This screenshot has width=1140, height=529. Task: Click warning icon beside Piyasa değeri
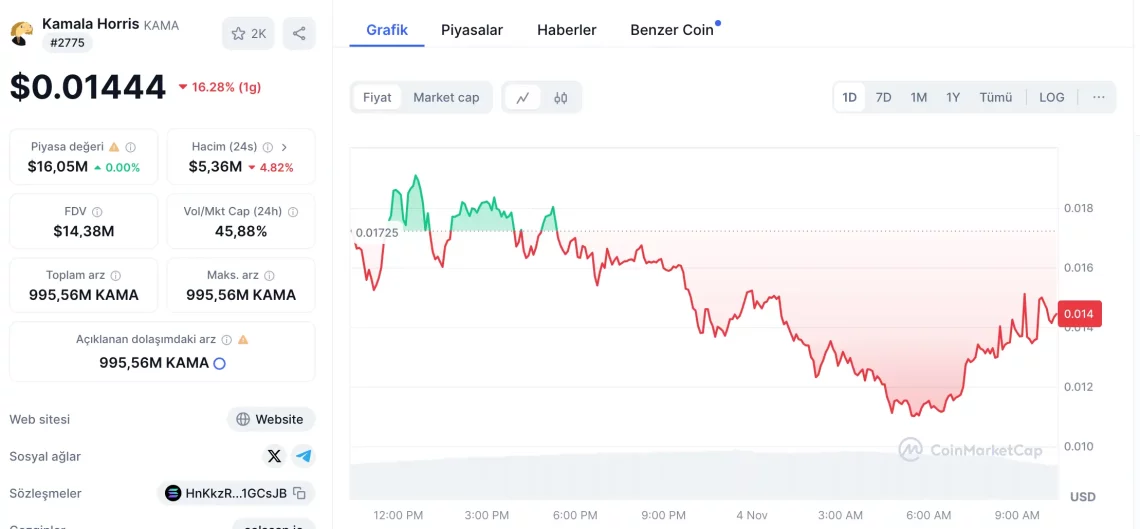coord(114,147)
